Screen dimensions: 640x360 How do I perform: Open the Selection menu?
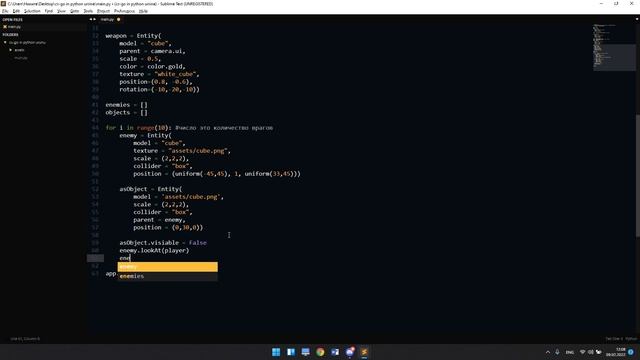click(x=32, y=11)
